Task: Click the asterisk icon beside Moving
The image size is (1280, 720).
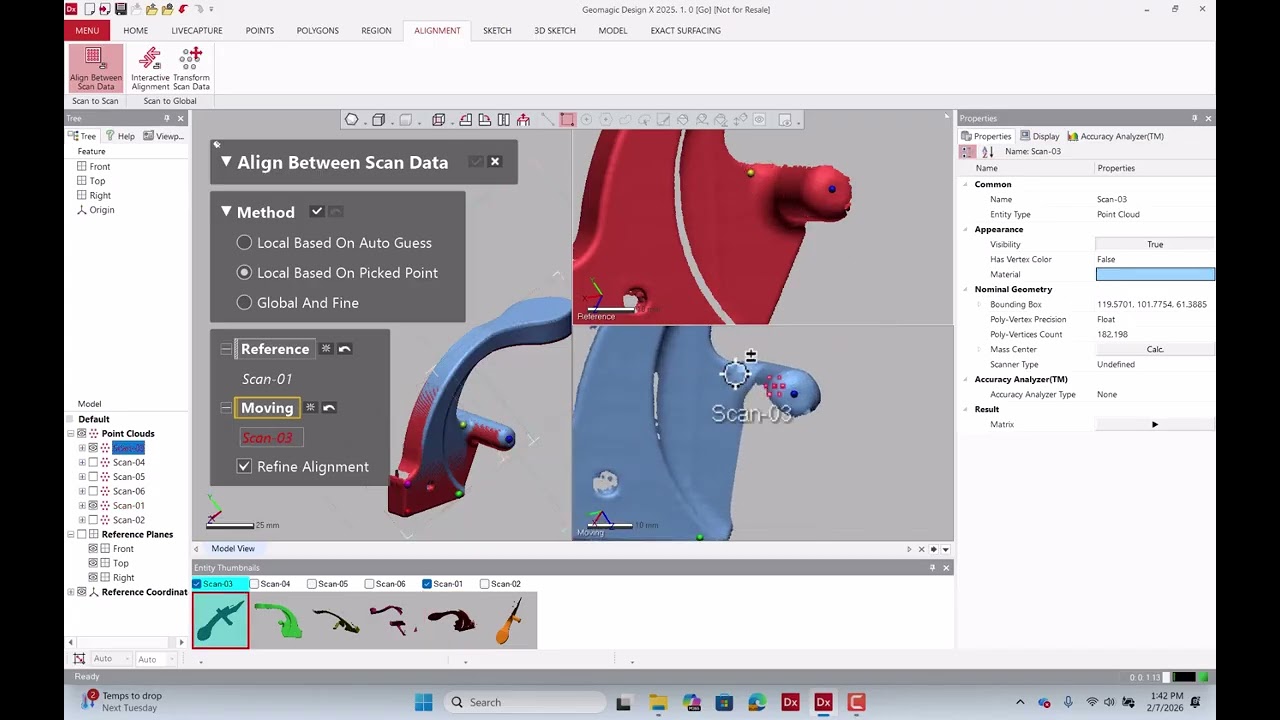Action: (x=310, y=408)
